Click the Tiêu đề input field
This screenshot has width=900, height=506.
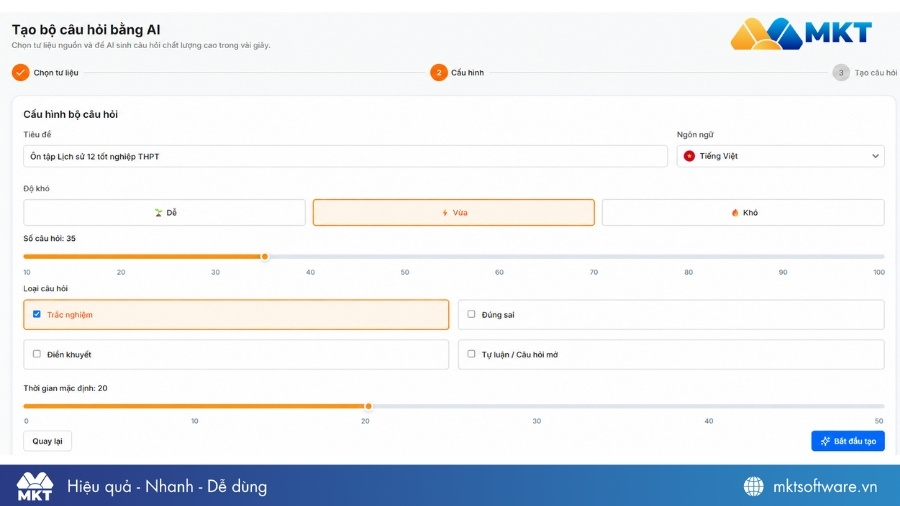346,156
